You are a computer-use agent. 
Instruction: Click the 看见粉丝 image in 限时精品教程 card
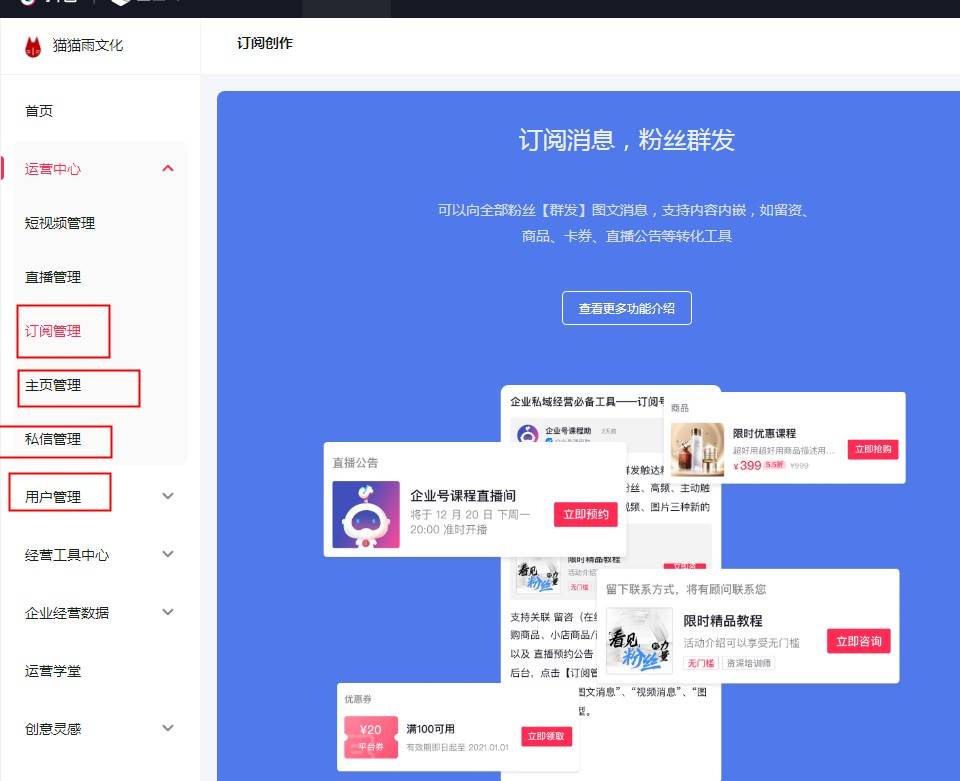click(639, 640)
